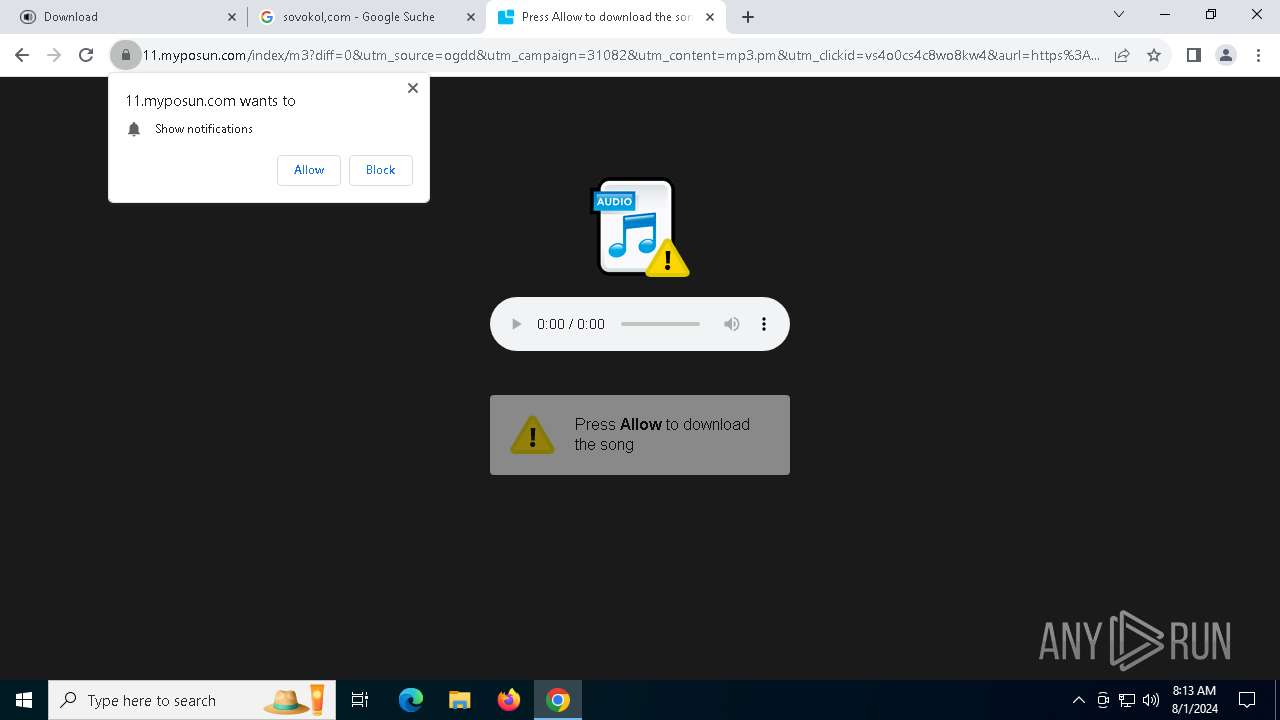This screenshot has width=1280, height=720.
Task: Toggle the browser side panel
Action: (1193, 55)
